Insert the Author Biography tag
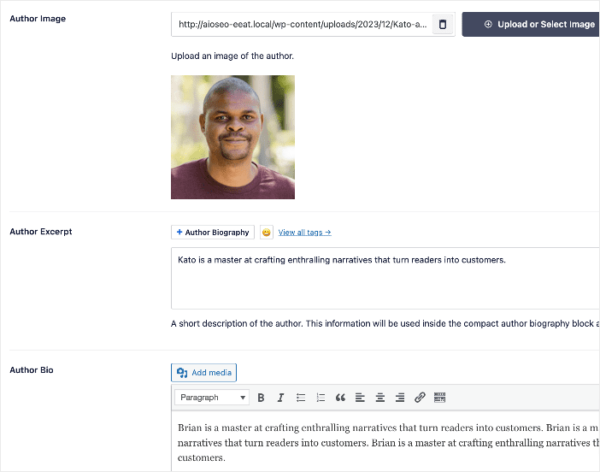The image size is (600, 472). [x=213, y=232]
